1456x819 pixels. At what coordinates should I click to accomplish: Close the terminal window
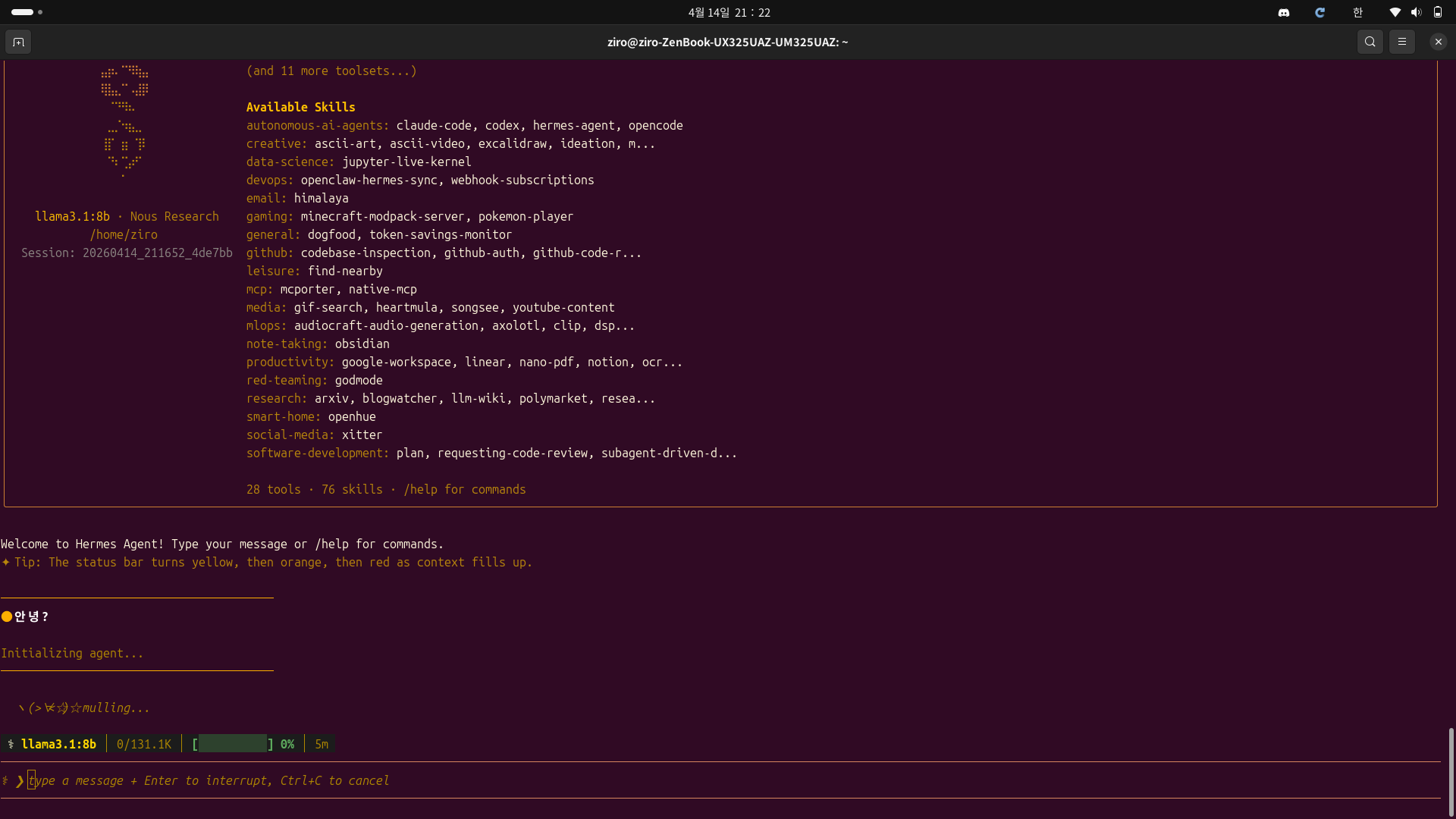click(1438, 42)
